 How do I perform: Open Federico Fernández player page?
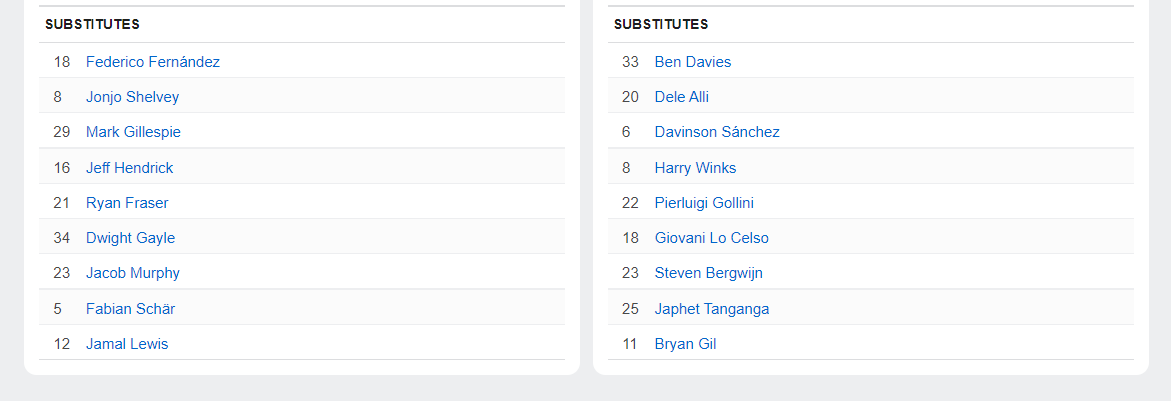[153, 62]
